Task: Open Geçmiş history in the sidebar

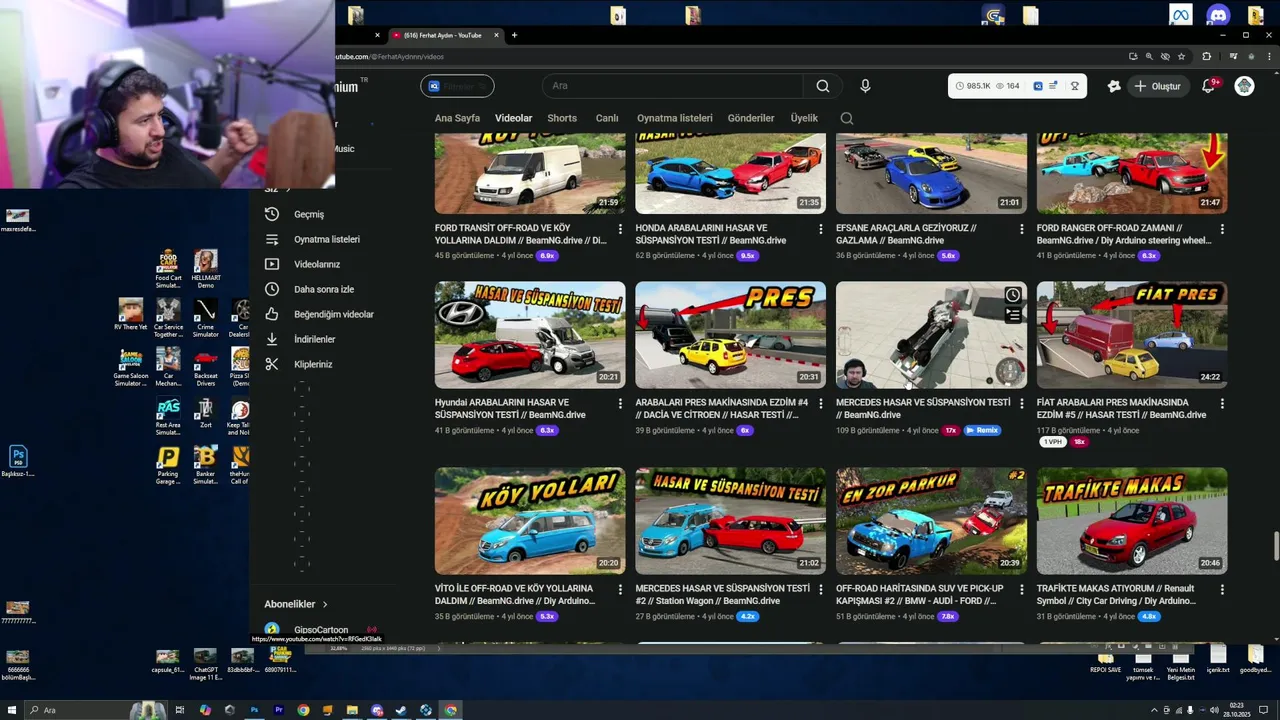Action: click(x=308, y=214)
